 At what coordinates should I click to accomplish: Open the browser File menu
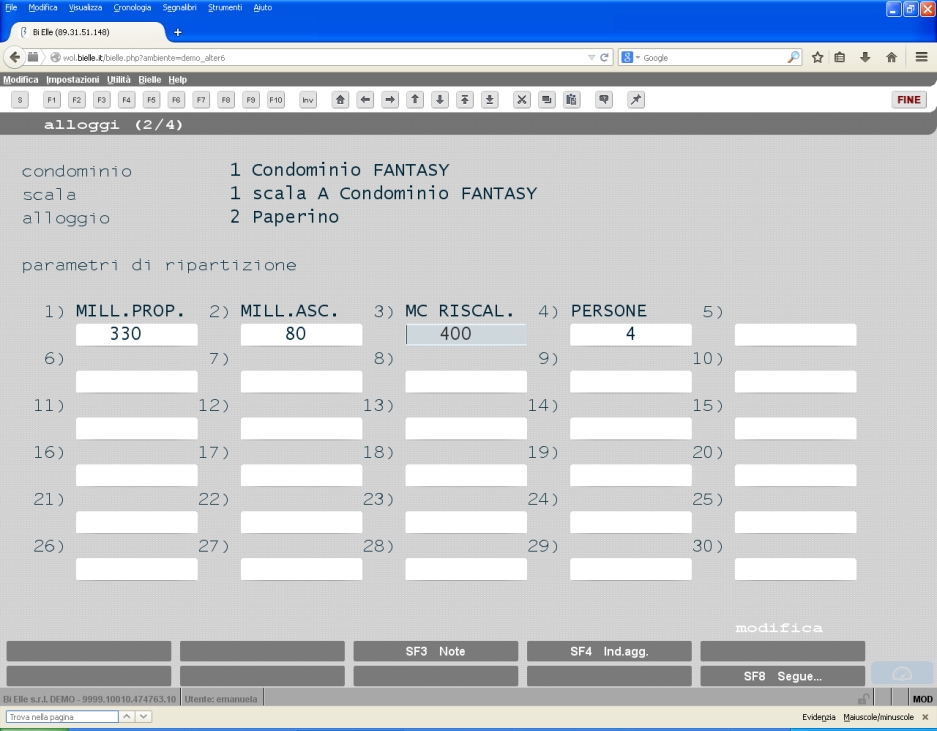[x=11, y=8]
